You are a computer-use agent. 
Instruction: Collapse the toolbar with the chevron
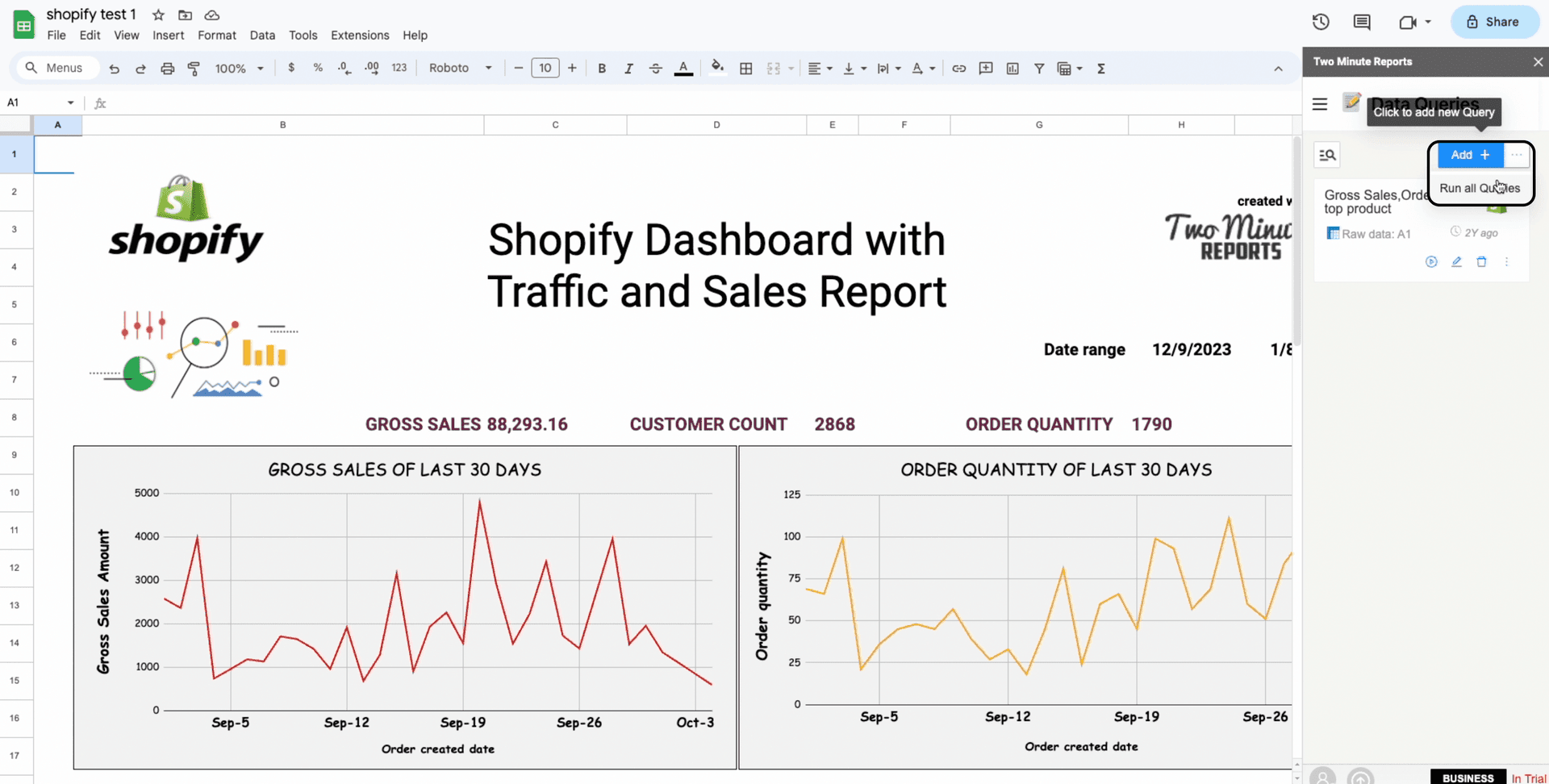(x=1278, y=69)
